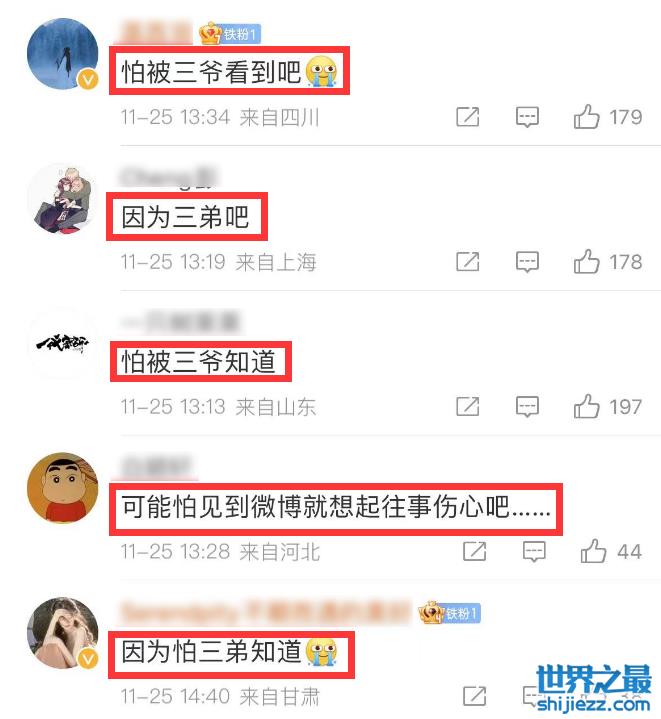Like the comment with 178 likes

pos(586,261)
